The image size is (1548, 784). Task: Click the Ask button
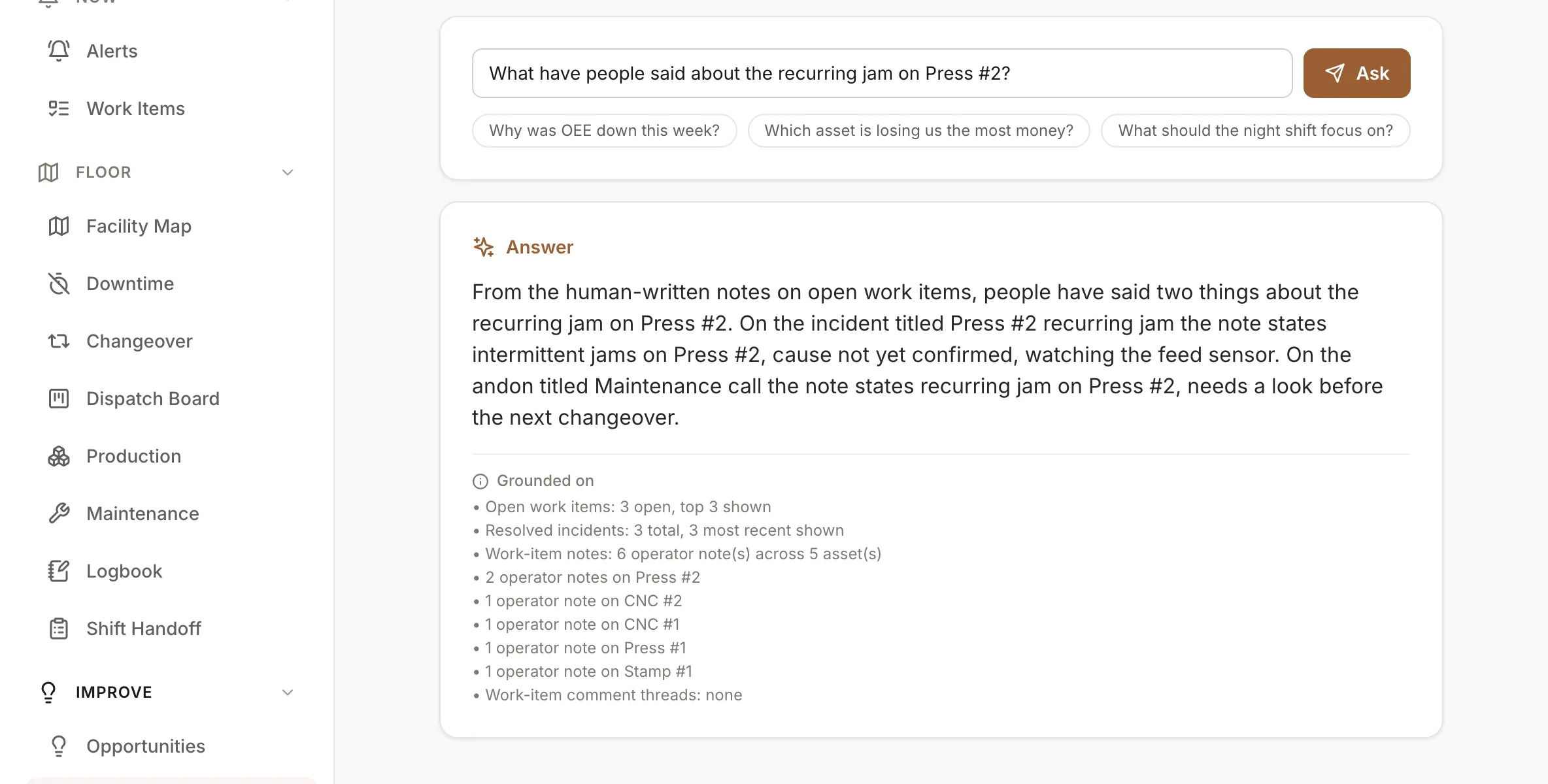pos(1356,73)
